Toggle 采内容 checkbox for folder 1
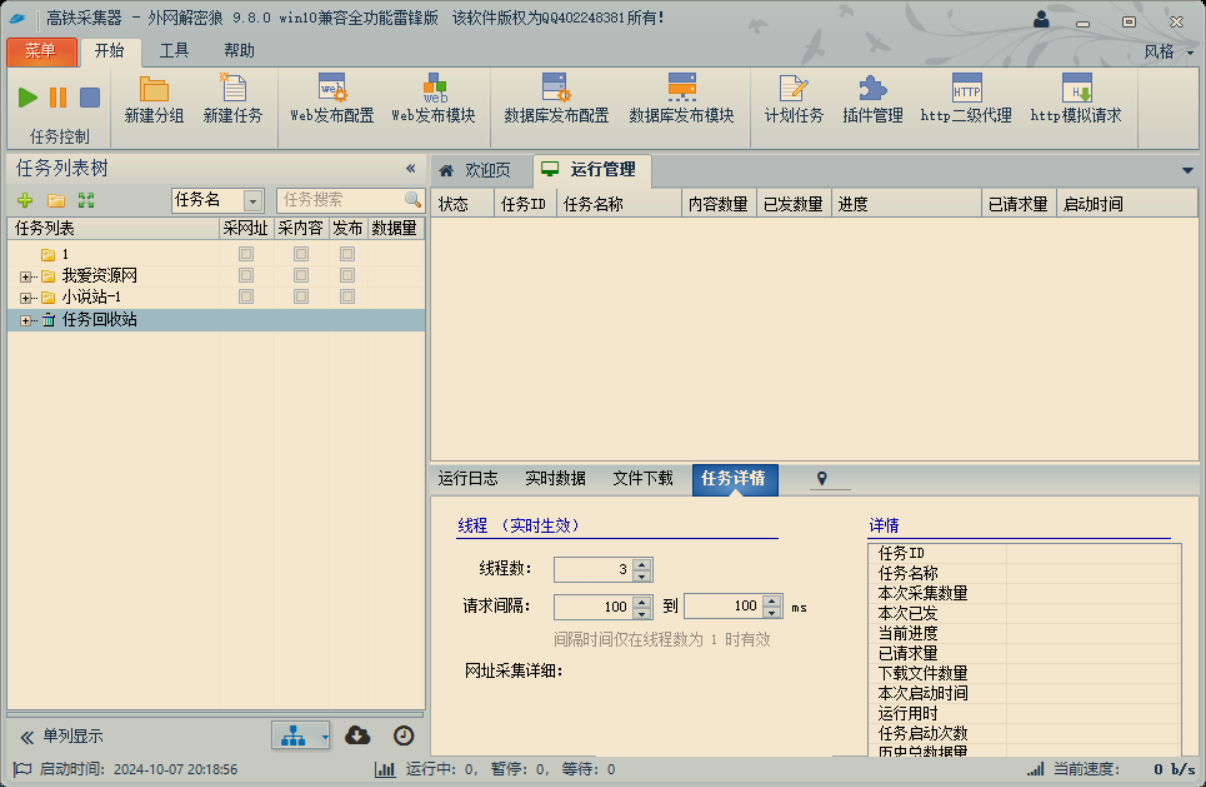 (301, 254)
